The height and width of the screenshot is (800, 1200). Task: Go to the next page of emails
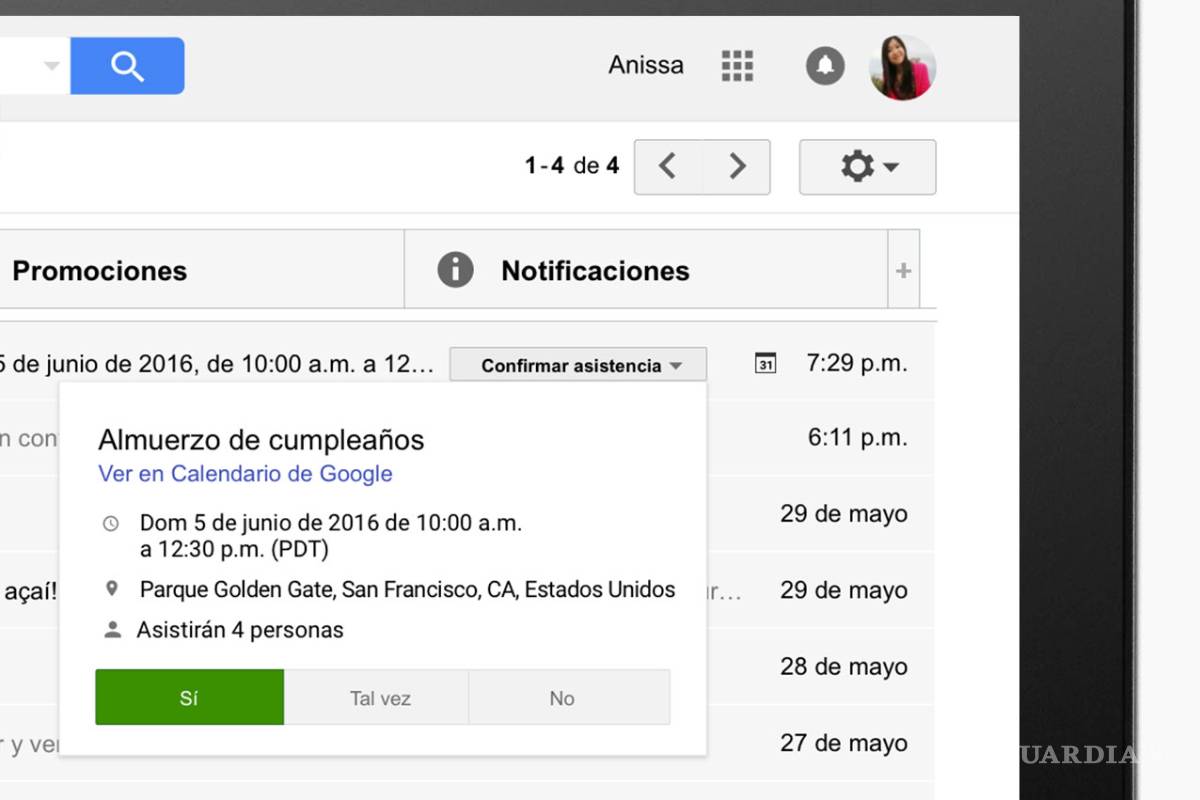737,166
